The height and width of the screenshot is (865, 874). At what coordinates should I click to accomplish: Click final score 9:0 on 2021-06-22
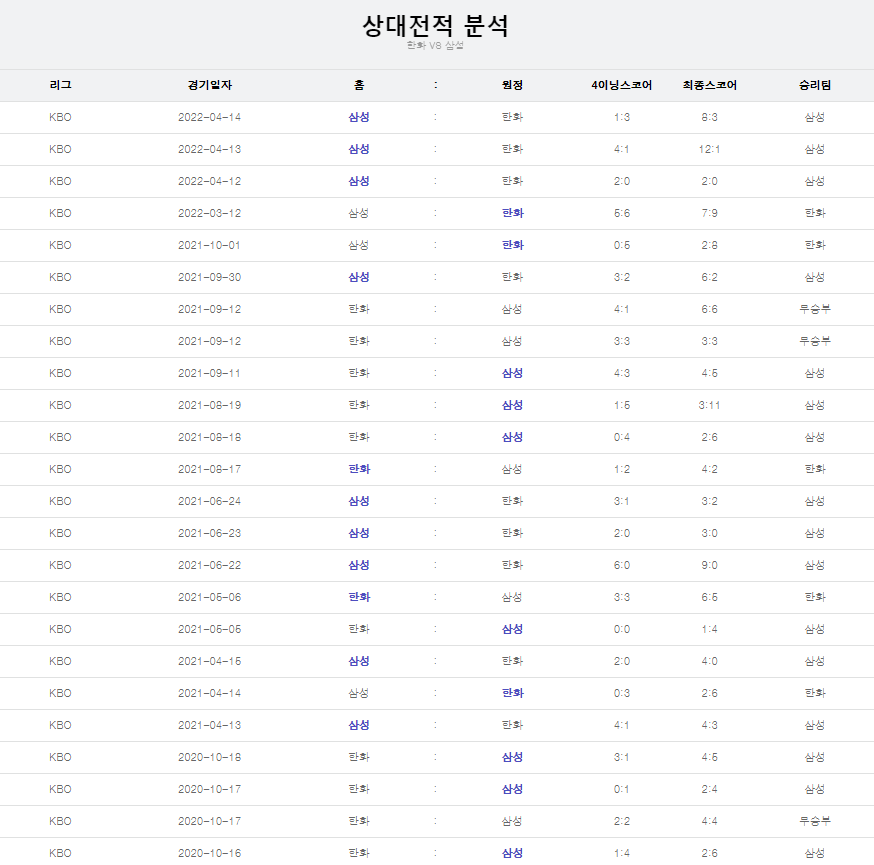click(x=710, y=565)
